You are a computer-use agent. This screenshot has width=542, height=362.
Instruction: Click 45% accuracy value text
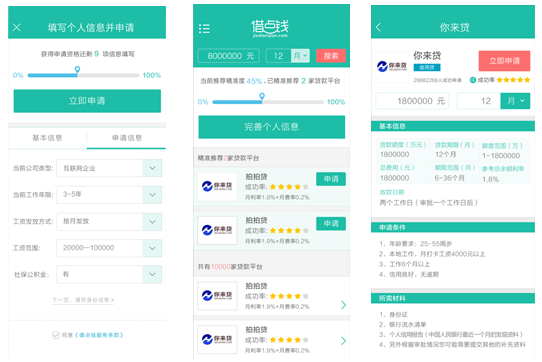pos(254,81)
